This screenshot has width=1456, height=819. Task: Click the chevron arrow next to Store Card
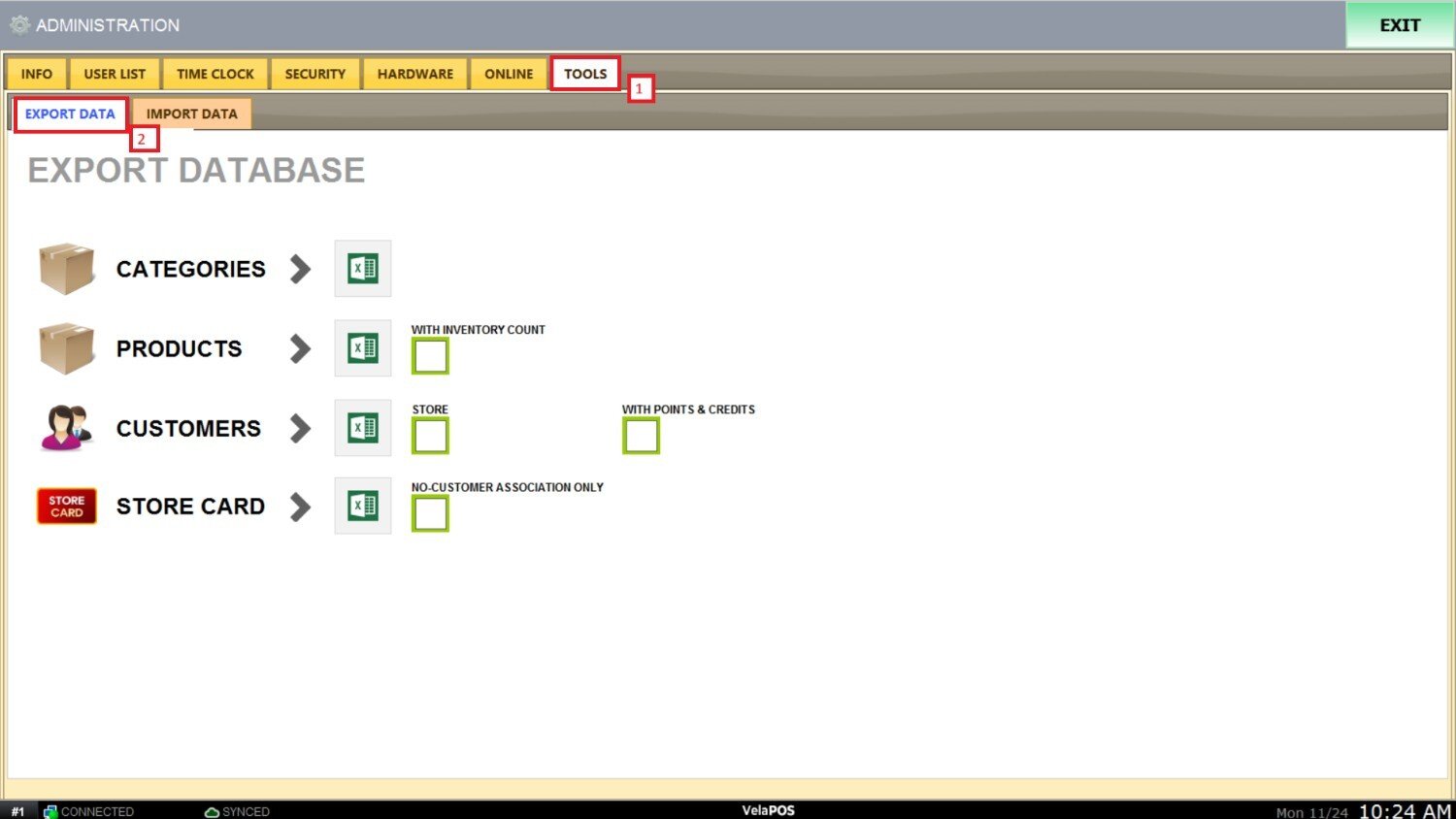pyautogui.click(x=301, y=506)
